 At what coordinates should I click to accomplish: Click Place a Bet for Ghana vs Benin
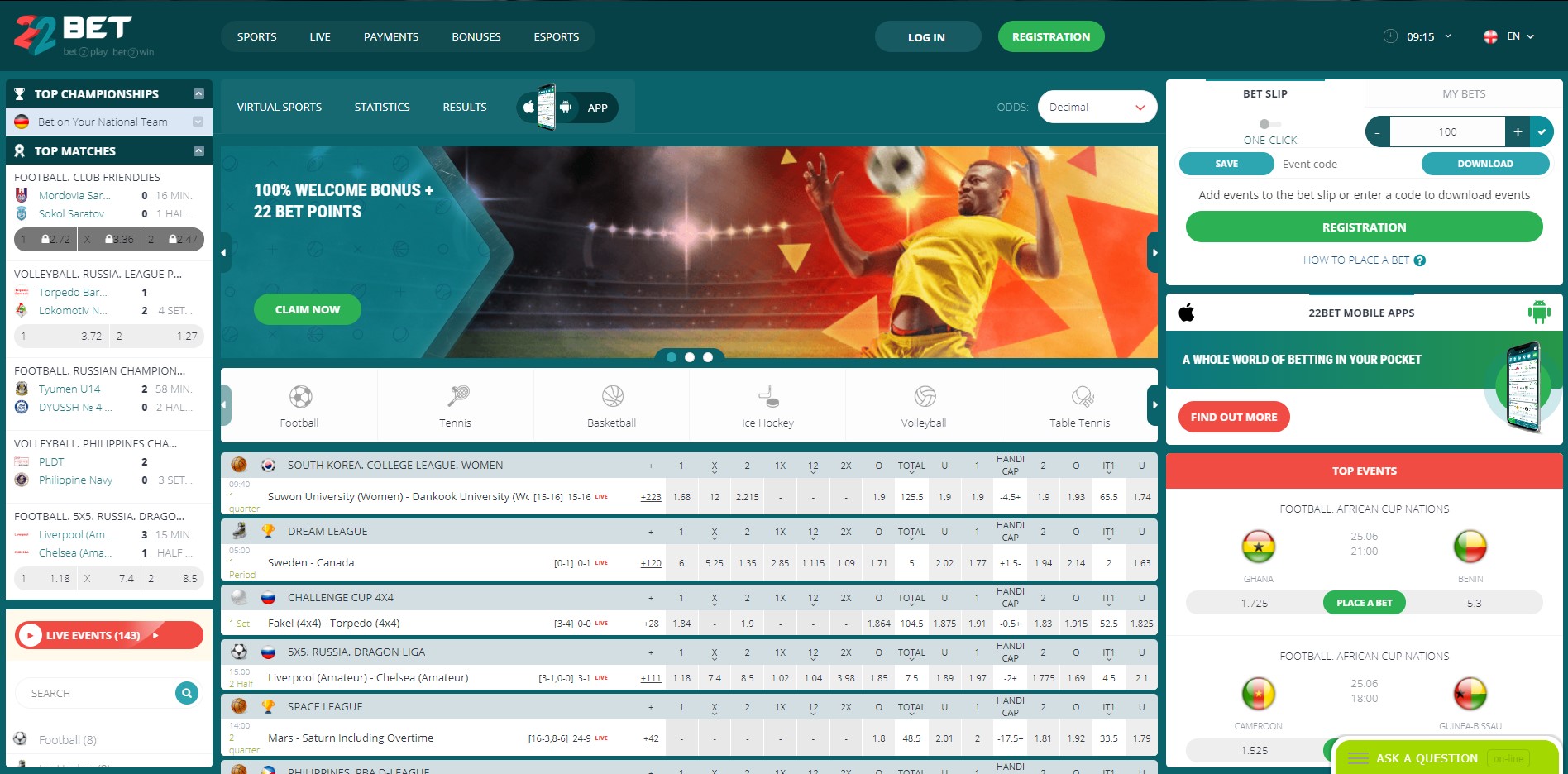(1365, 603)
